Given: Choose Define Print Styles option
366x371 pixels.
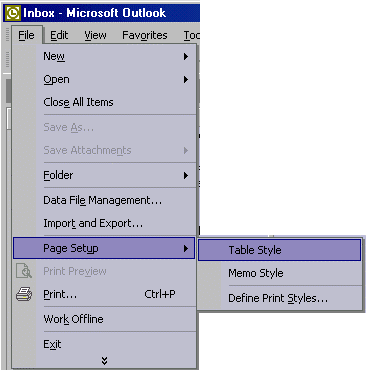Looking at the screenshot, I should pos(279,298).
